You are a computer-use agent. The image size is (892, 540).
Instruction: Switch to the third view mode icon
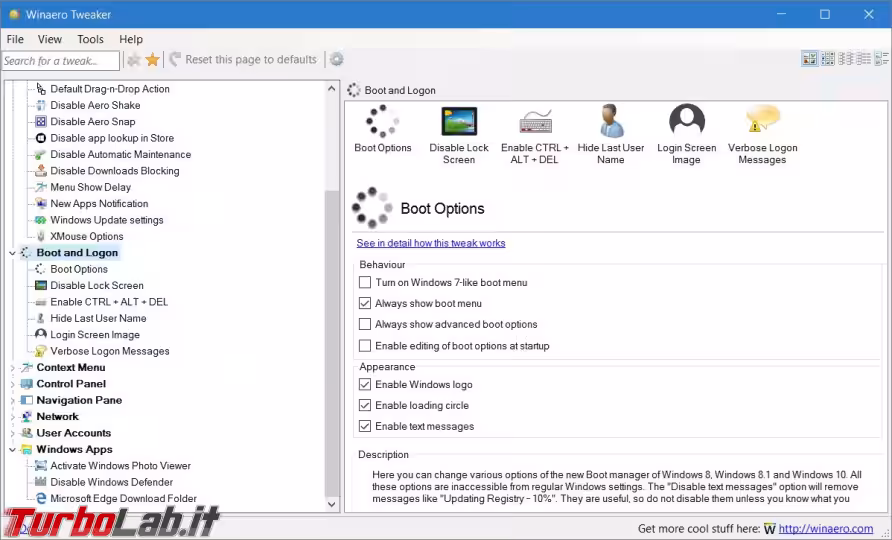(x=846, y=59)
